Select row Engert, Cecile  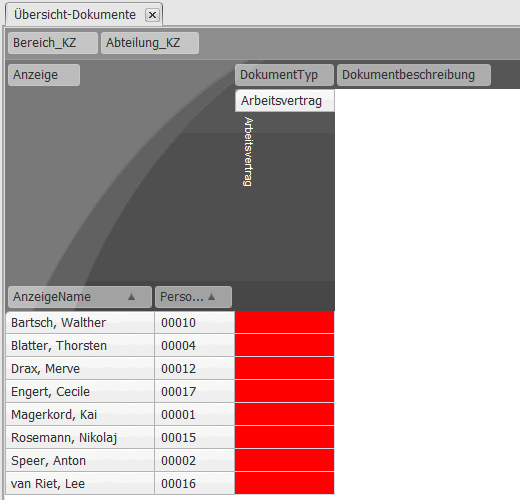tap(80, 392)
